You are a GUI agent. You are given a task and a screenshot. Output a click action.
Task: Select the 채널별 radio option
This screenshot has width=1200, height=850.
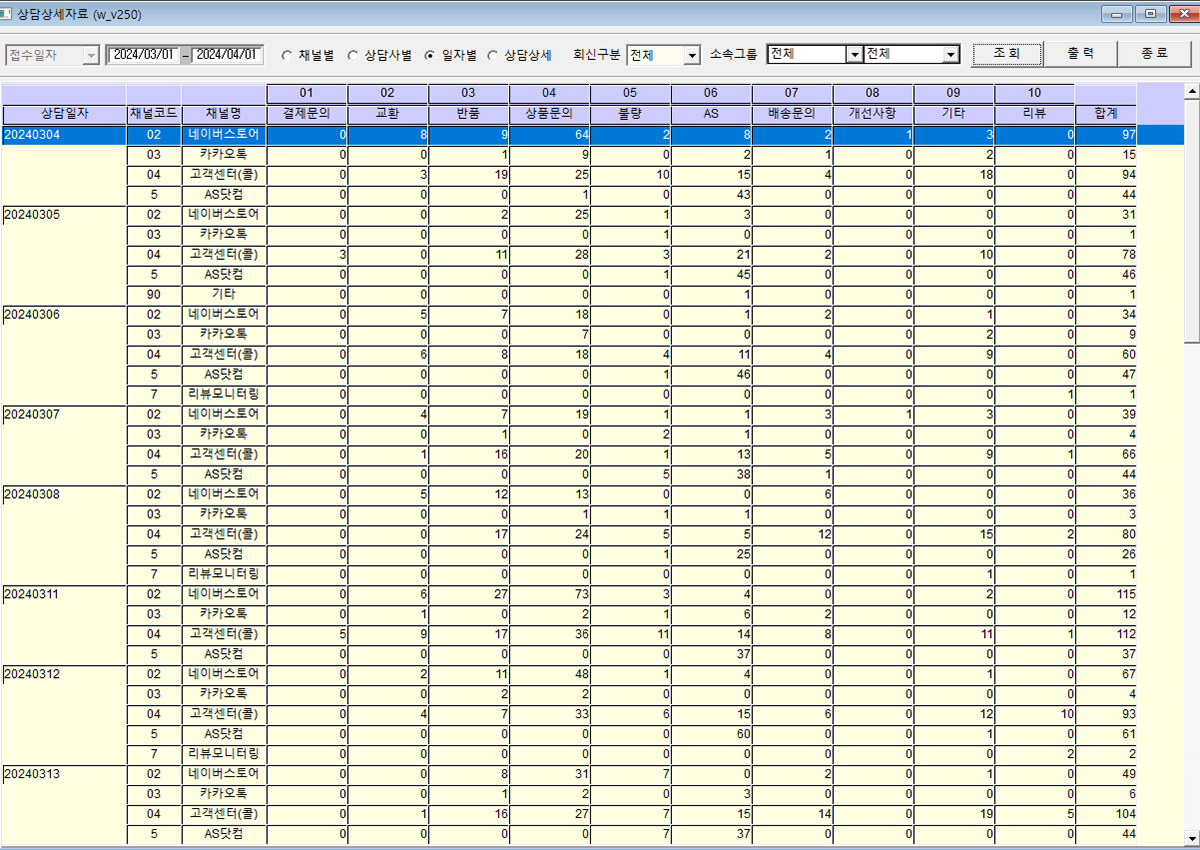(288, 55)
